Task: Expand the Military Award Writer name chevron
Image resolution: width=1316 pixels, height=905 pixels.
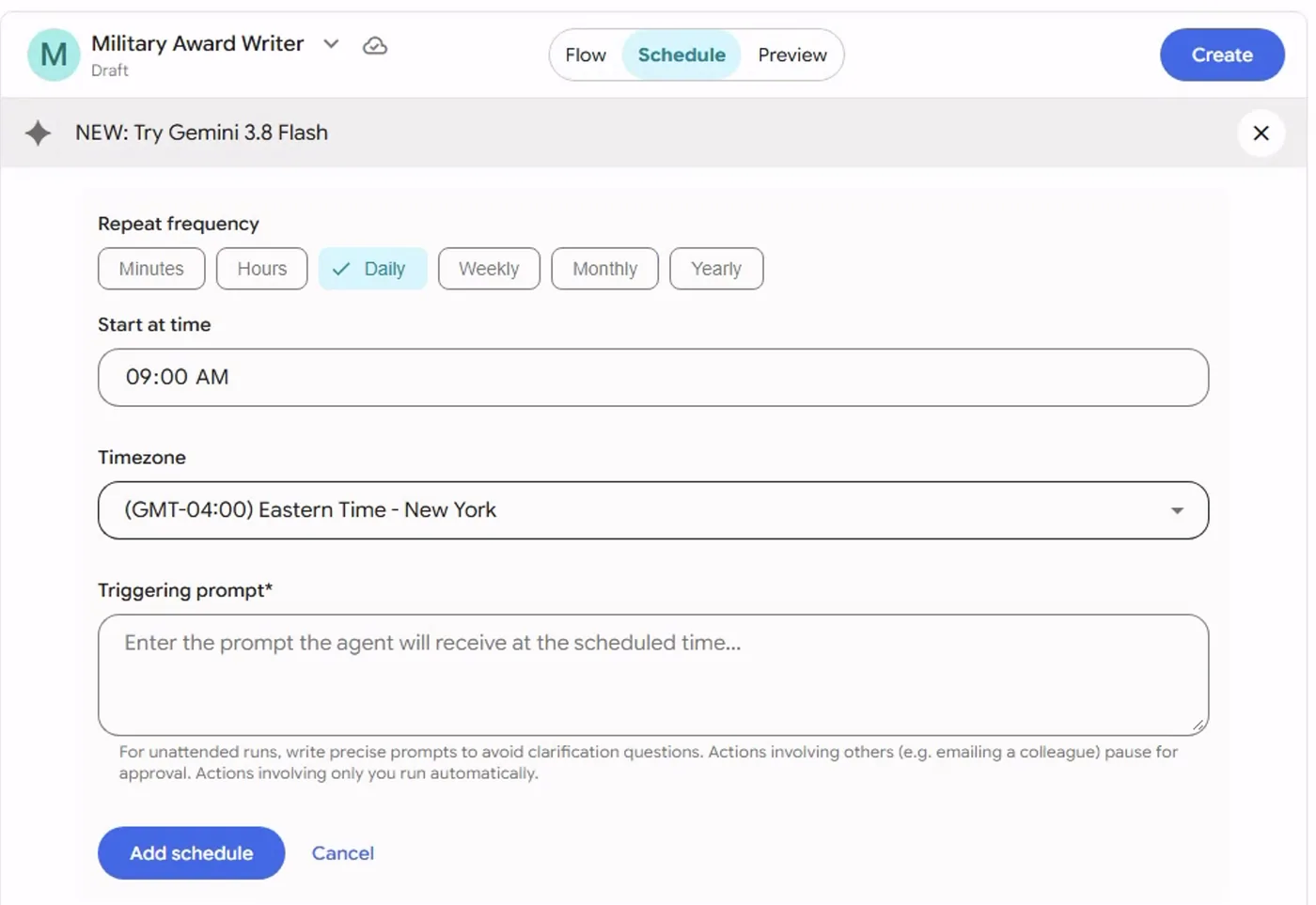Action: pos(331,44)
